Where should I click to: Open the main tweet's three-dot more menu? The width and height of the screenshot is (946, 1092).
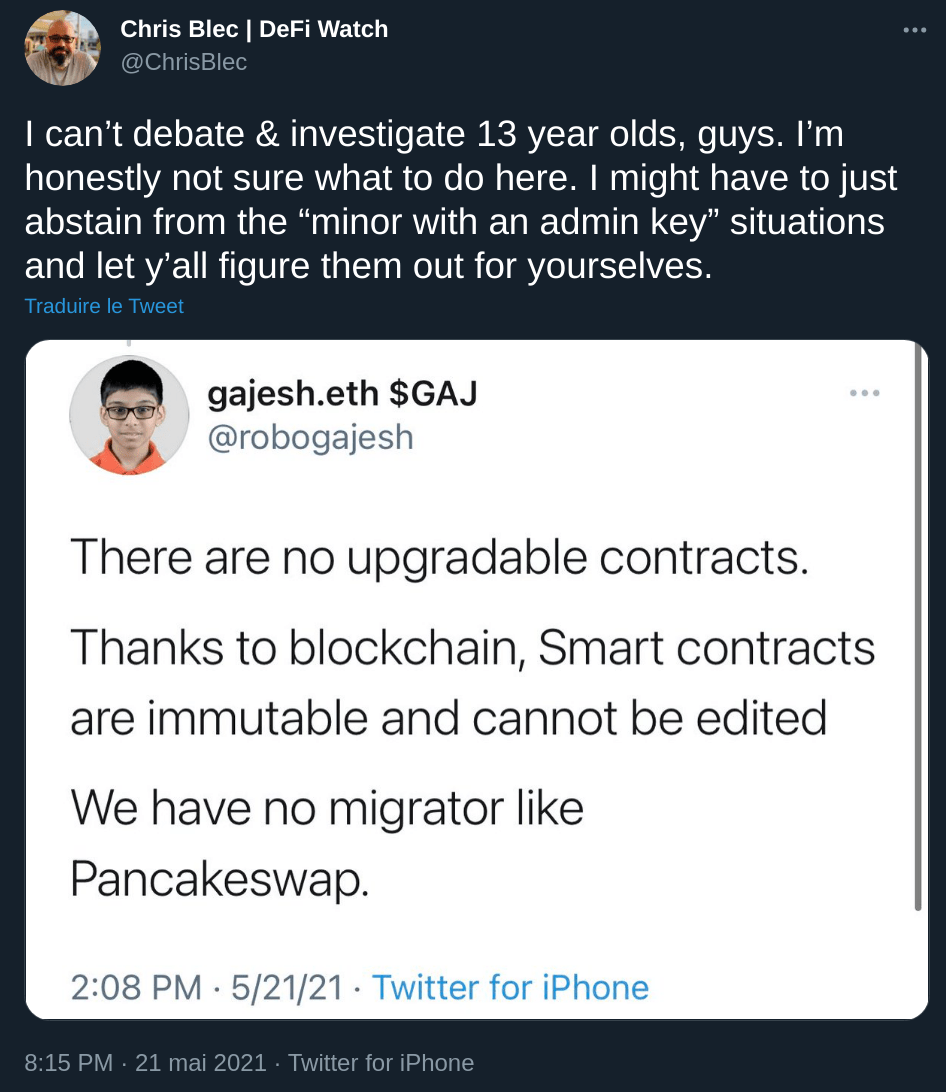pyautogui.click(x=914, y=30)
